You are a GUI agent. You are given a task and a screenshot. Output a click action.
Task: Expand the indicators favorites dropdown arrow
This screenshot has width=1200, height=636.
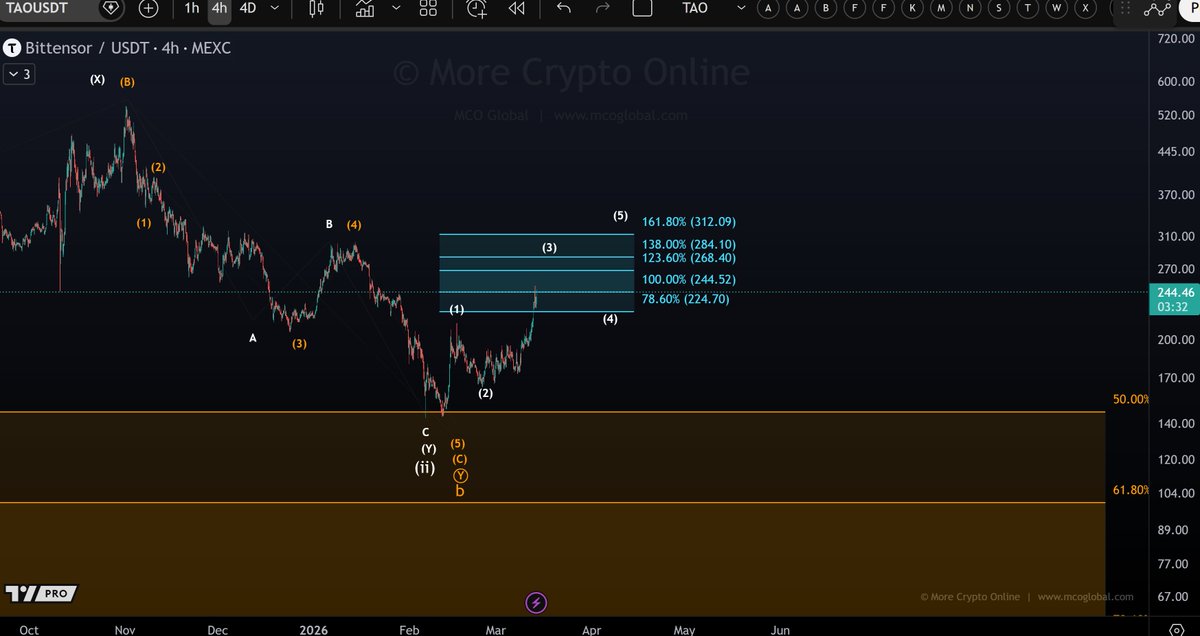(x=397, y=8)
